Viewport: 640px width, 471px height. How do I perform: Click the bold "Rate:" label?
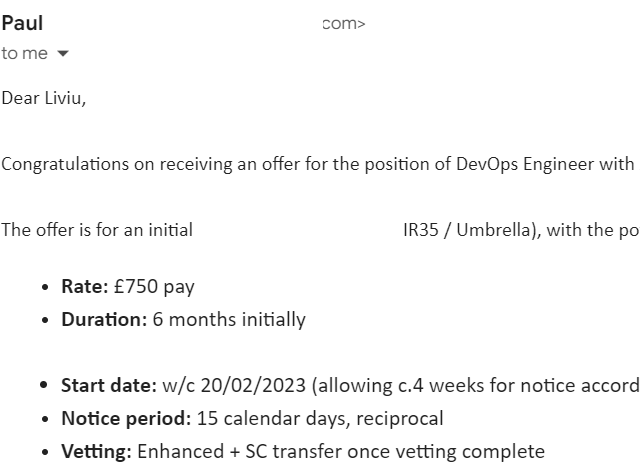tap(85, 287)
